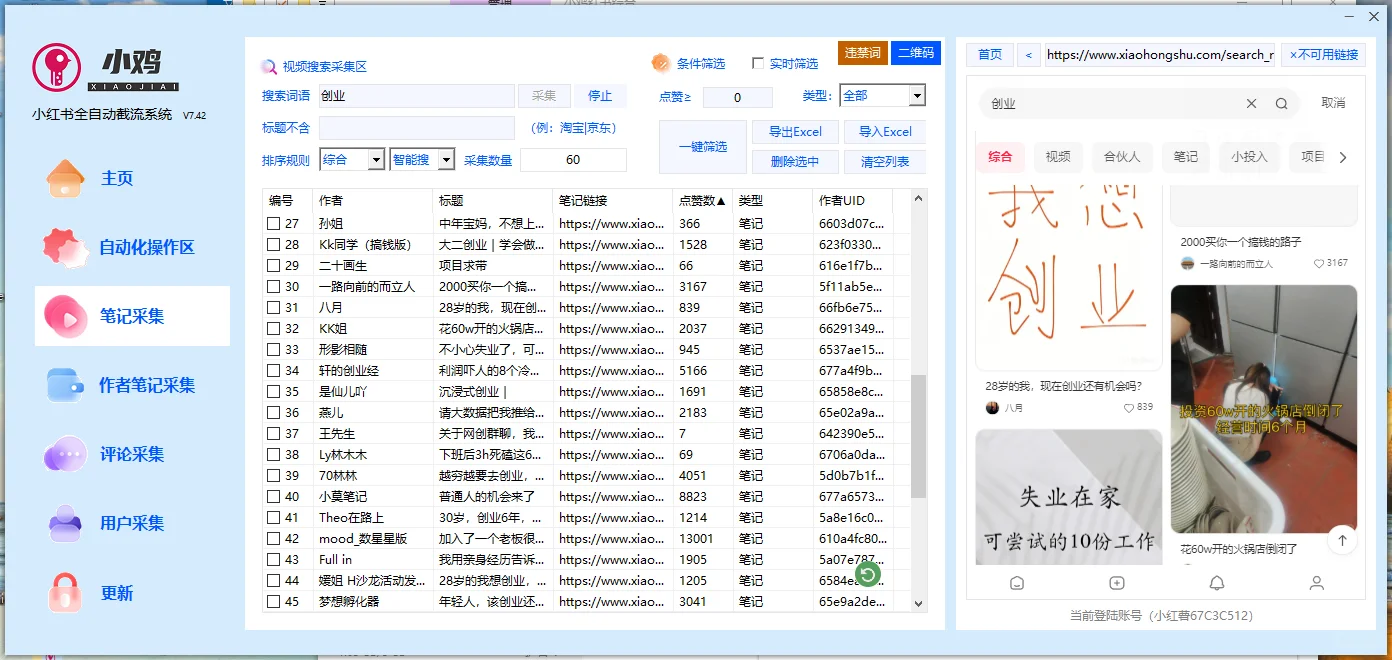1392x660 pixels.
Task: Open the smiley home icon in bottom bar
Action: click(x=1017, y=583)
